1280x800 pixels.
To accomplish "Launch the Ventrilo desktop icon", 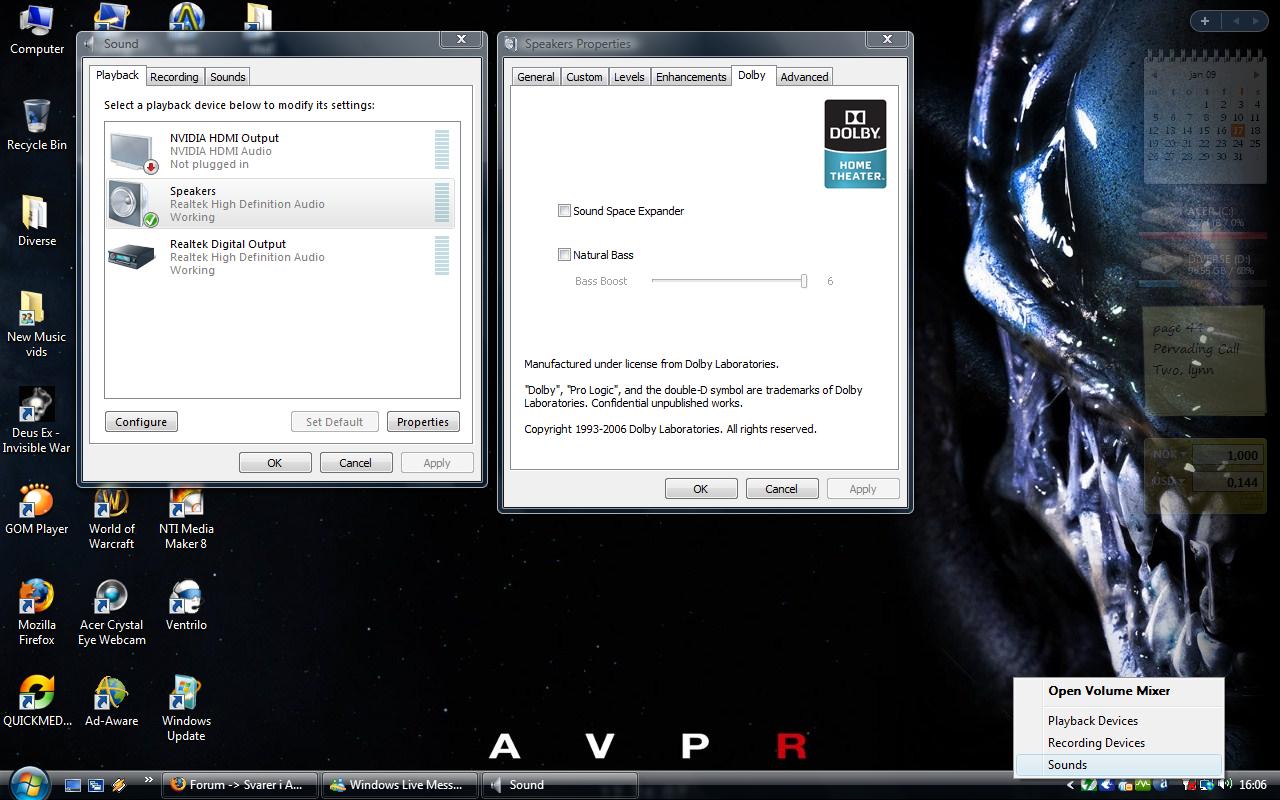I will (x=186, y=606).
